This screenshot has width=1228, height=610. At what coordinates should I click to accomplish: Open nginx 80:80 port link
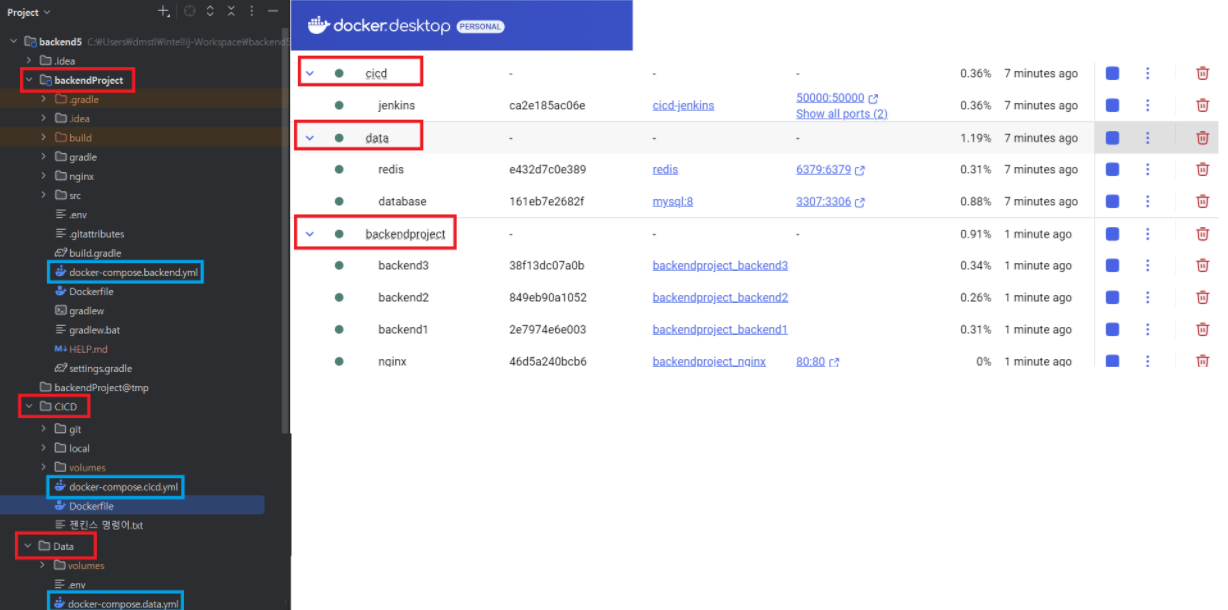810,362
